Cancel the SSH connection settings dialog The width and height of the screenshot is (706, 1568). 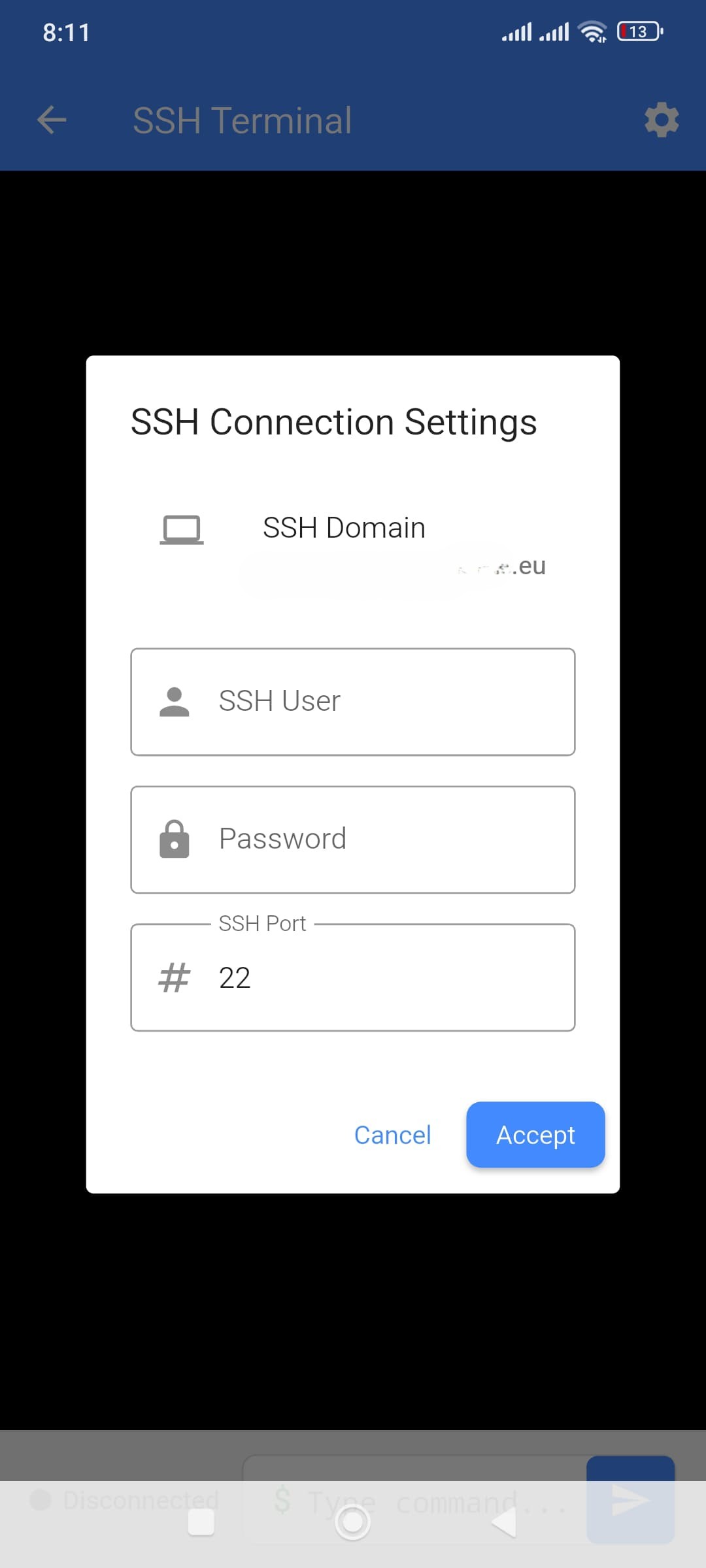coord(392,1135)
